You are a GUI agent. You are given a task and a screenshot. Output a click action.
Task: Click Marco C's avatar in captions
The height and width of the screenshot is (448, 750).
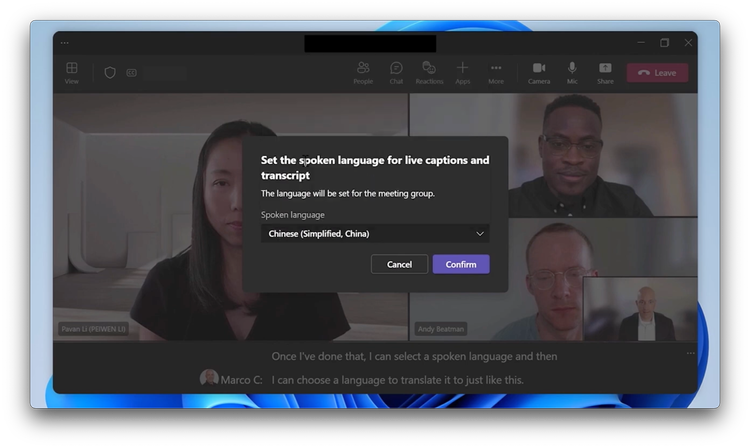point(209,377)
